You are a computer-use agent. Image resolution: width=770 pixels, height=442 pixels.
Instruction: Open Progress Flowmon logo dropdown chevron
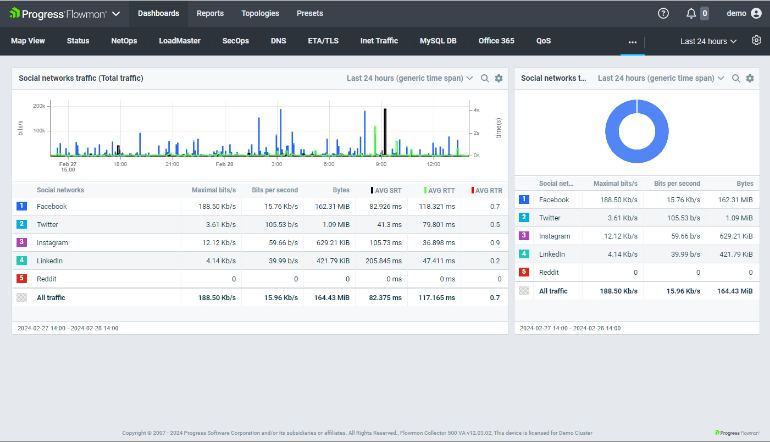116,14
